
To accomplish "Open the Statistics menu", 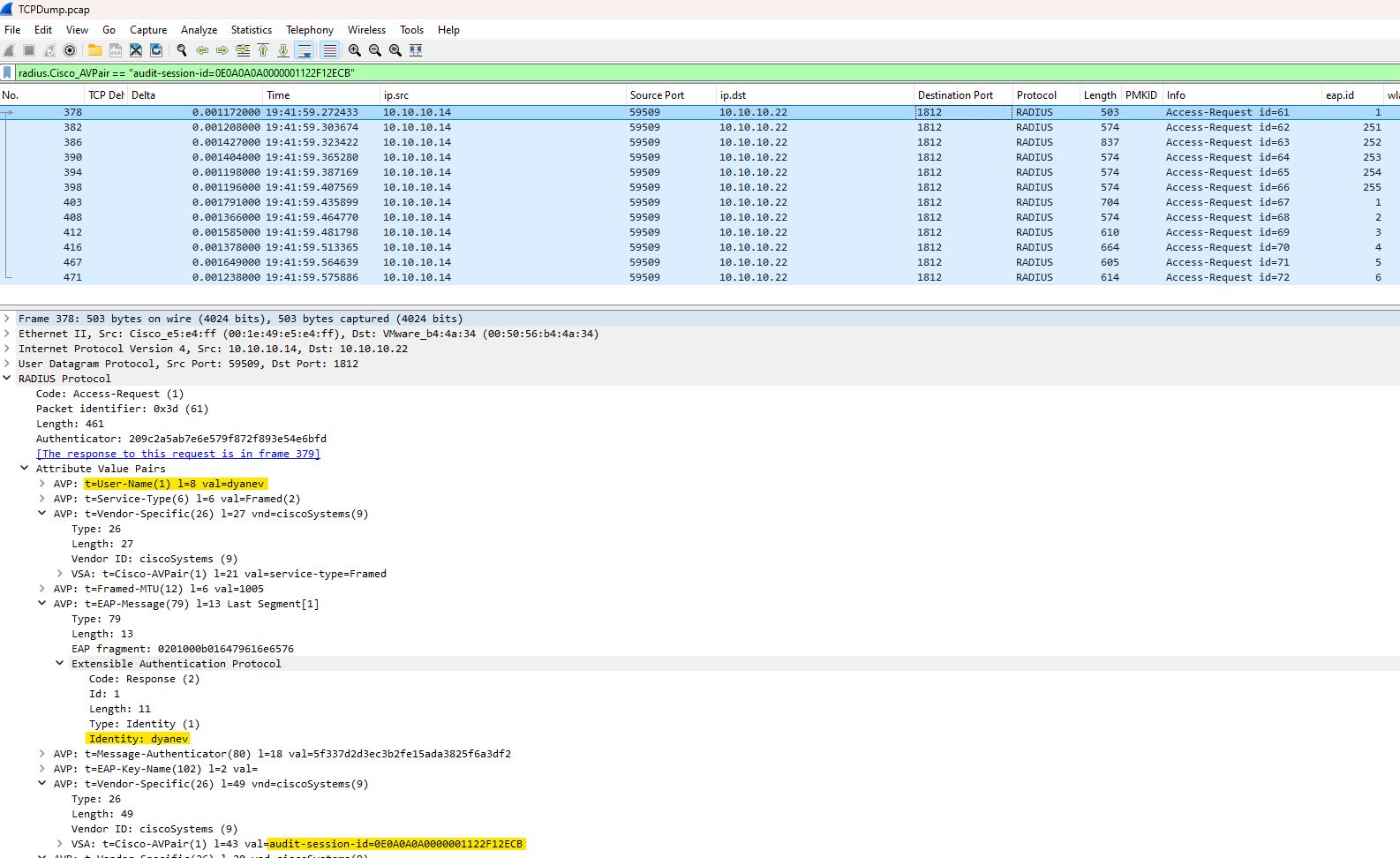I will tap(251, 30).
